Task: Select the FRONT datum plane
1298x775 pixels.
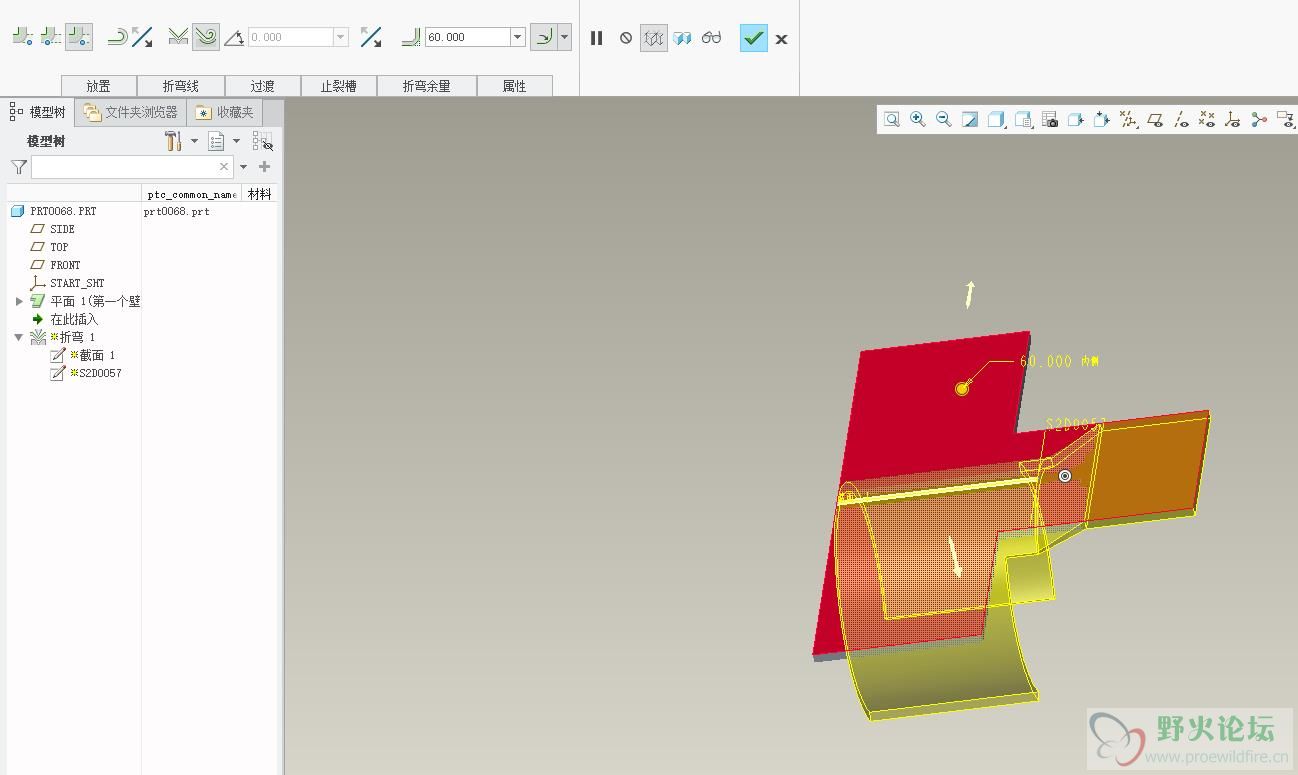Action: coord(65,265)
